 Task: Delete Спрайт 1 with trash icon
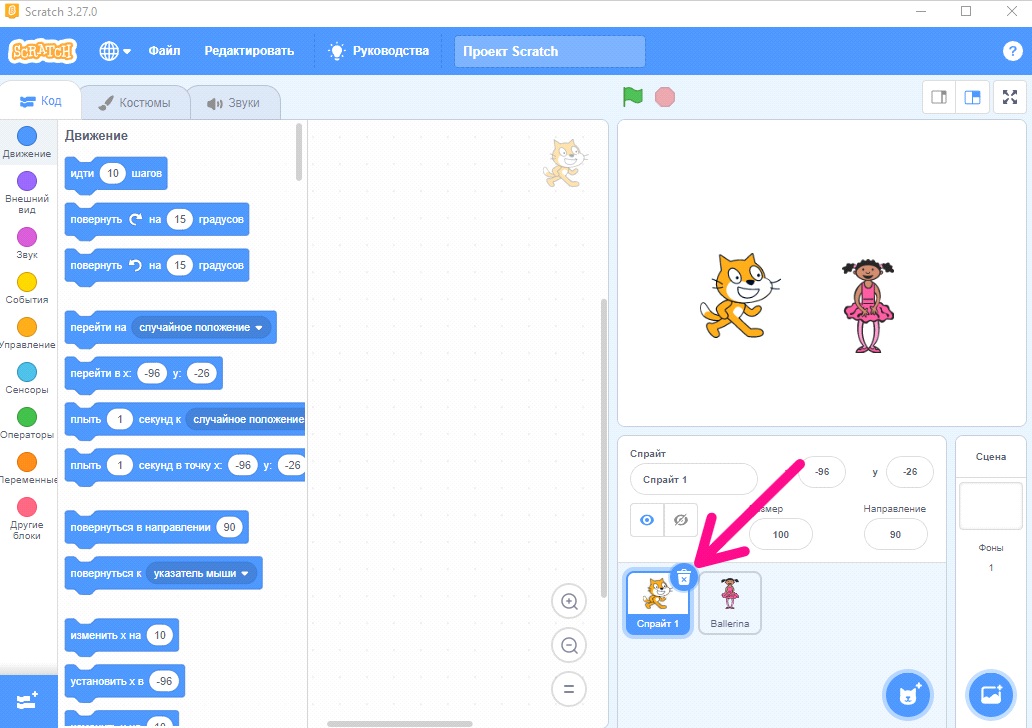pyautogui.click(x=684, y=577)
